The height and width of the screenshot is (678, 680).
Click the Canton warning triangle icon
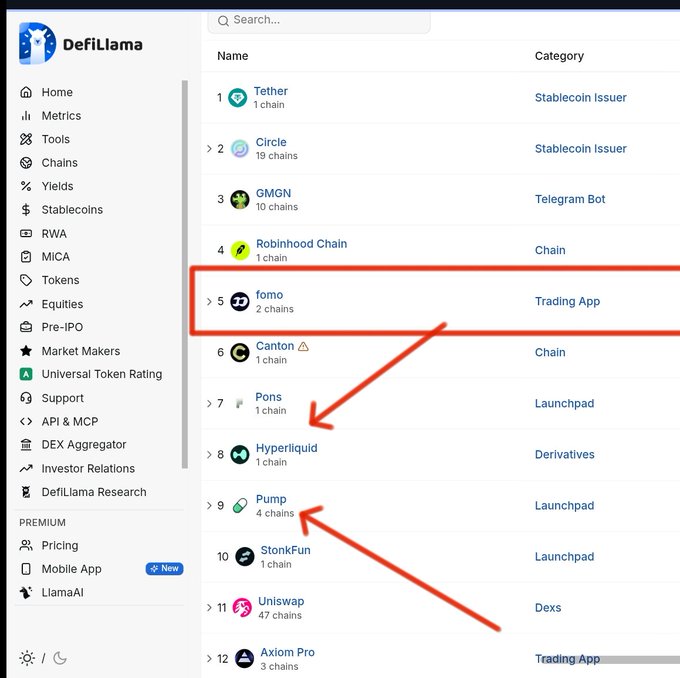click(303, 346)
